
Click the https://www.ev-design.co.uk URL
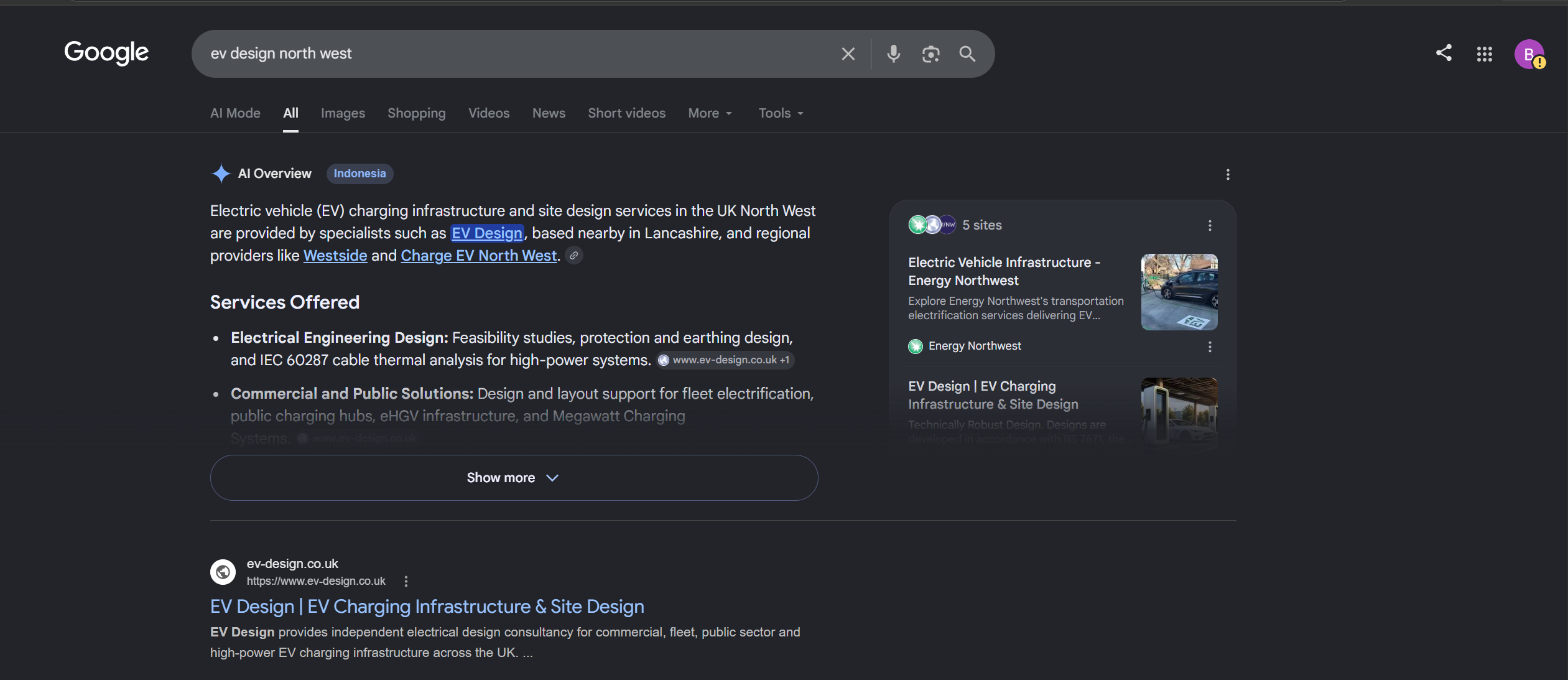(316, 581)
